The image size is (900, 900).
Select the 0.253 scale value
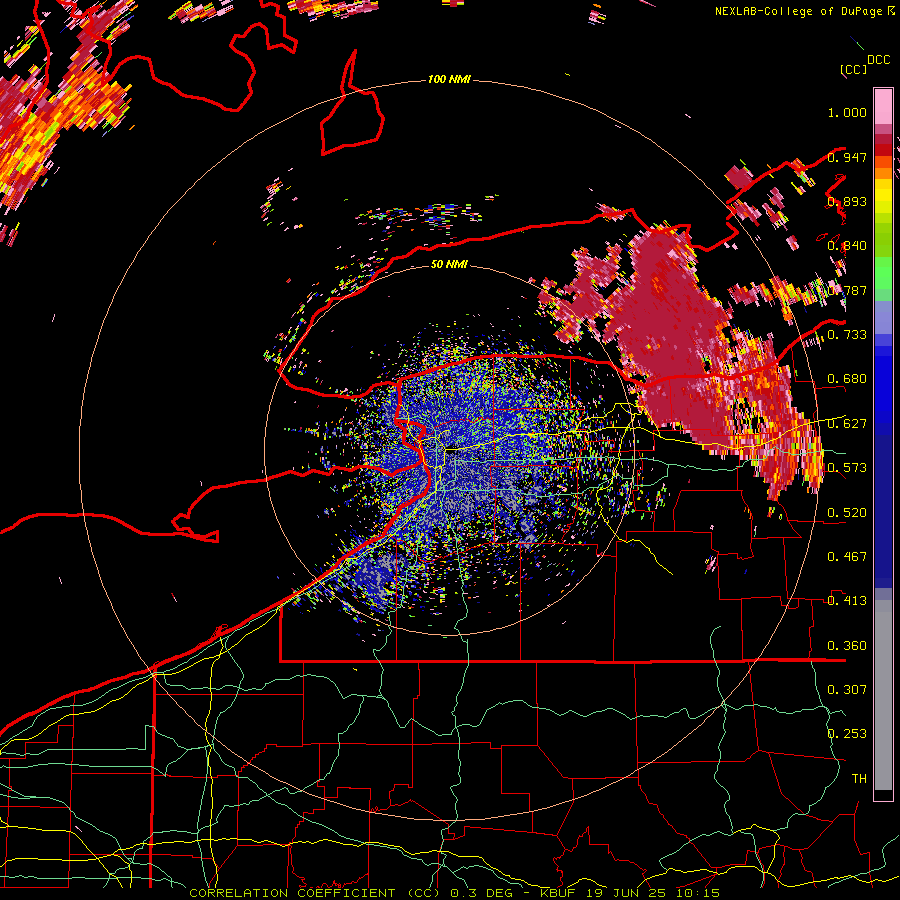(x=847, y=734)
